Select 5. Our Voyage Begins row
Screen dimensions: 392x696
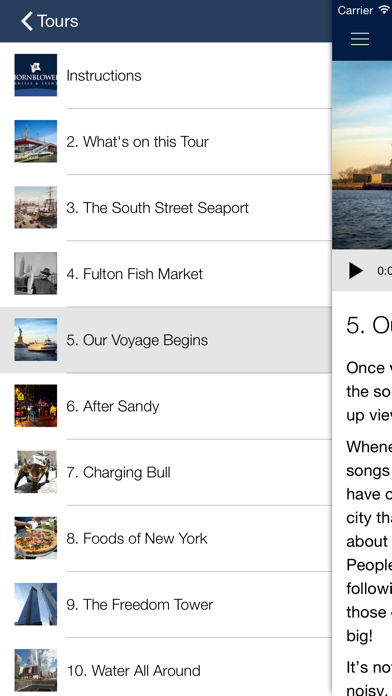pyautogui.click(x=166, y=340)
